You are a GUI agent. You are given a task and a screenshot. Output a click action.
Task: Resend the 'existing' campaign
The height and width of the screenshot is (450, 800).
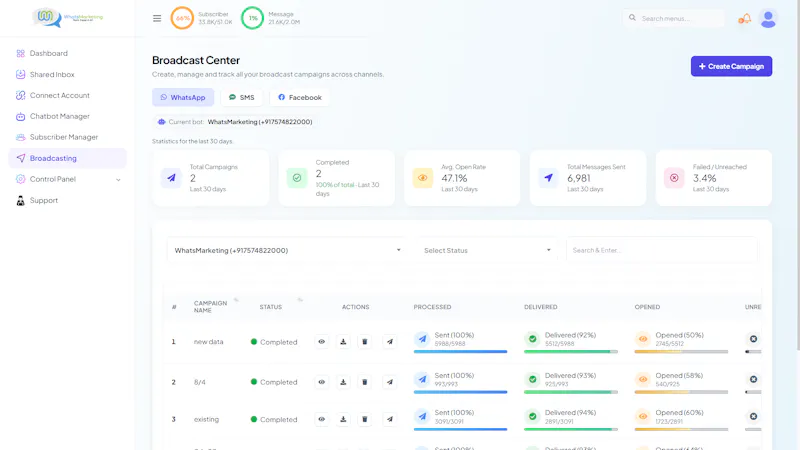(390, 419)
